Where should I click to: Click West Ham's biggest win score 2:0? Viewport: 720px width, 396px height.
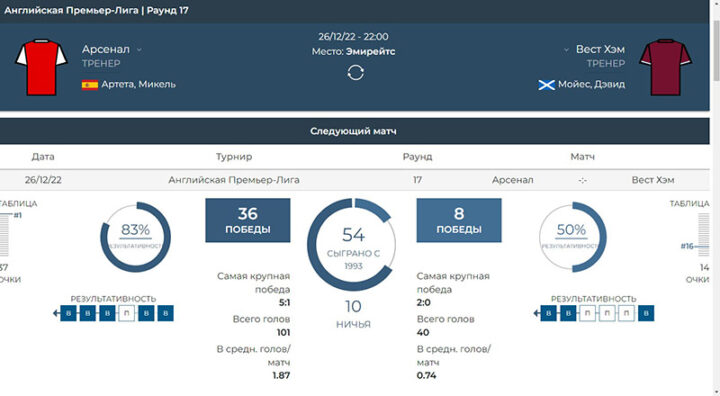tap(423, 303)
